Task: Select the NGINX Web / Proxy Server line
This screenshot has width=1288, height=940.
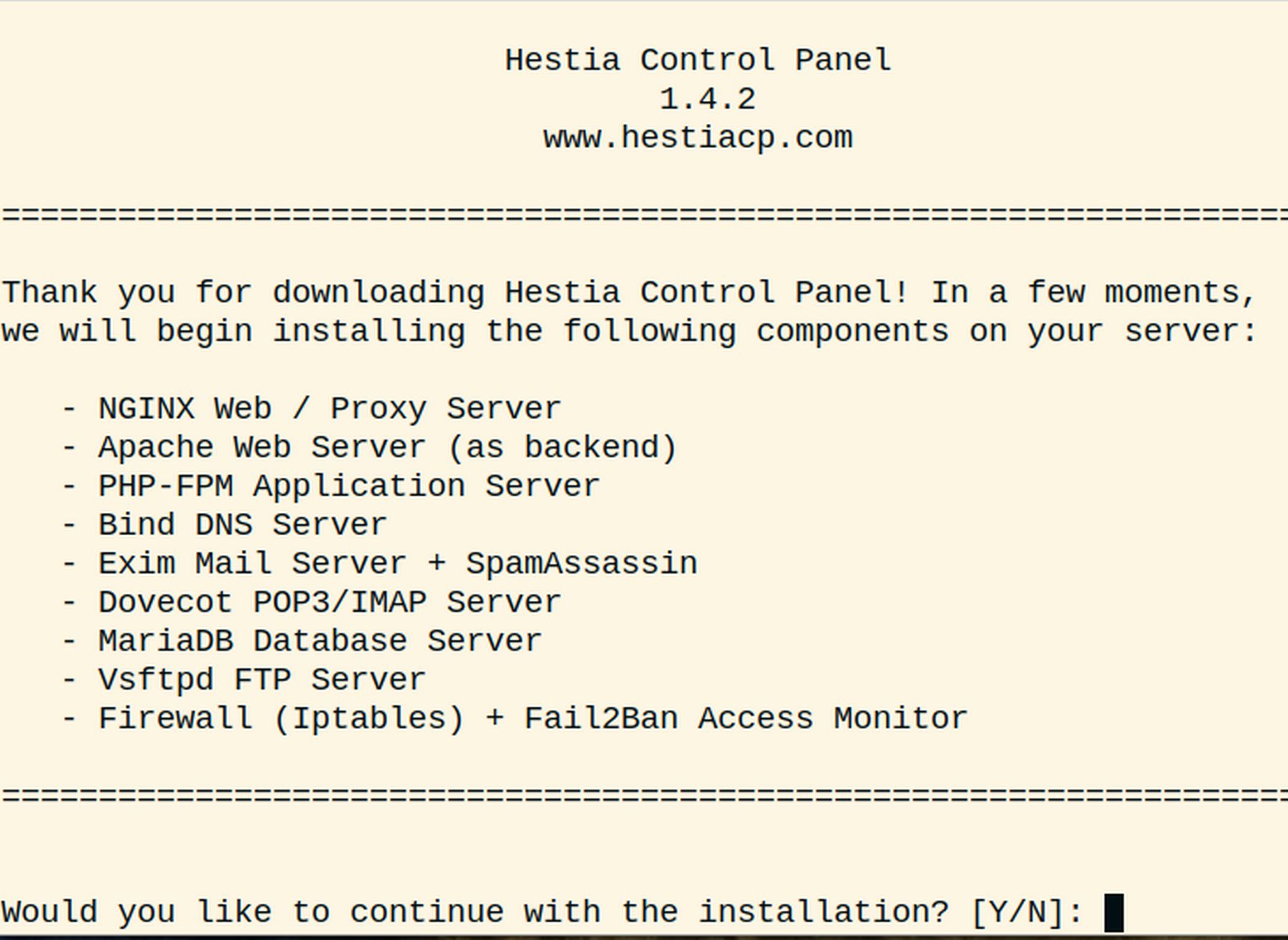Action: click(311, 409)
